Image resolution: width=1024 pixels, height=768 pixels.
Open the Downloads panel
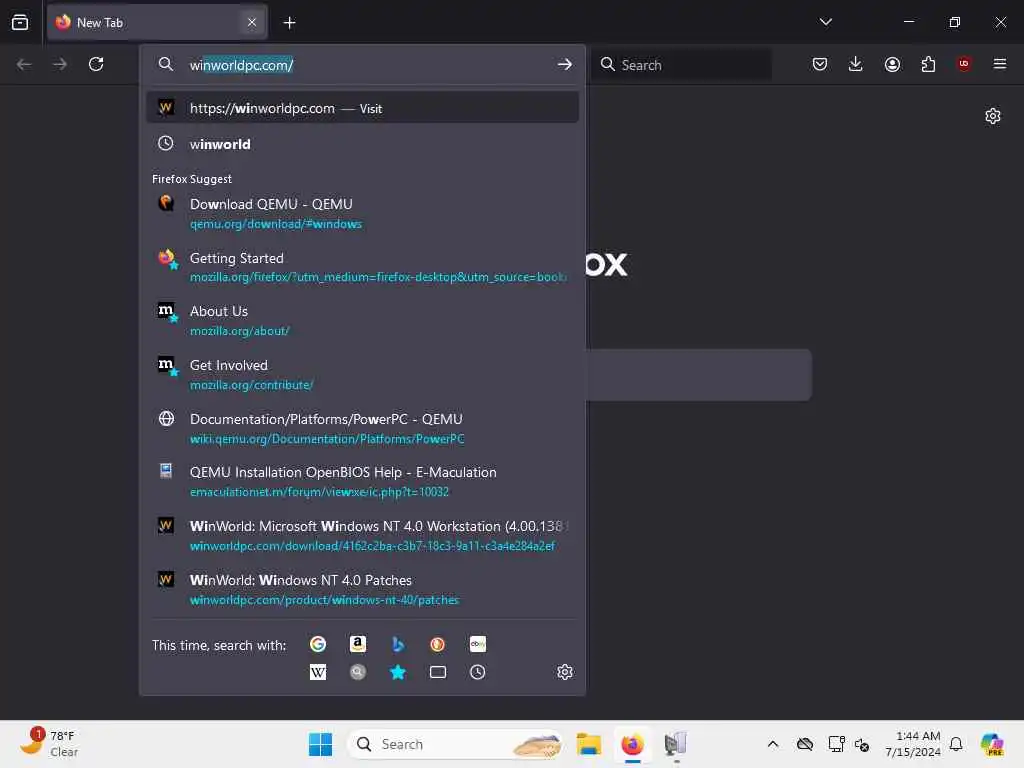pyautogui.click(x=856, y=64)
